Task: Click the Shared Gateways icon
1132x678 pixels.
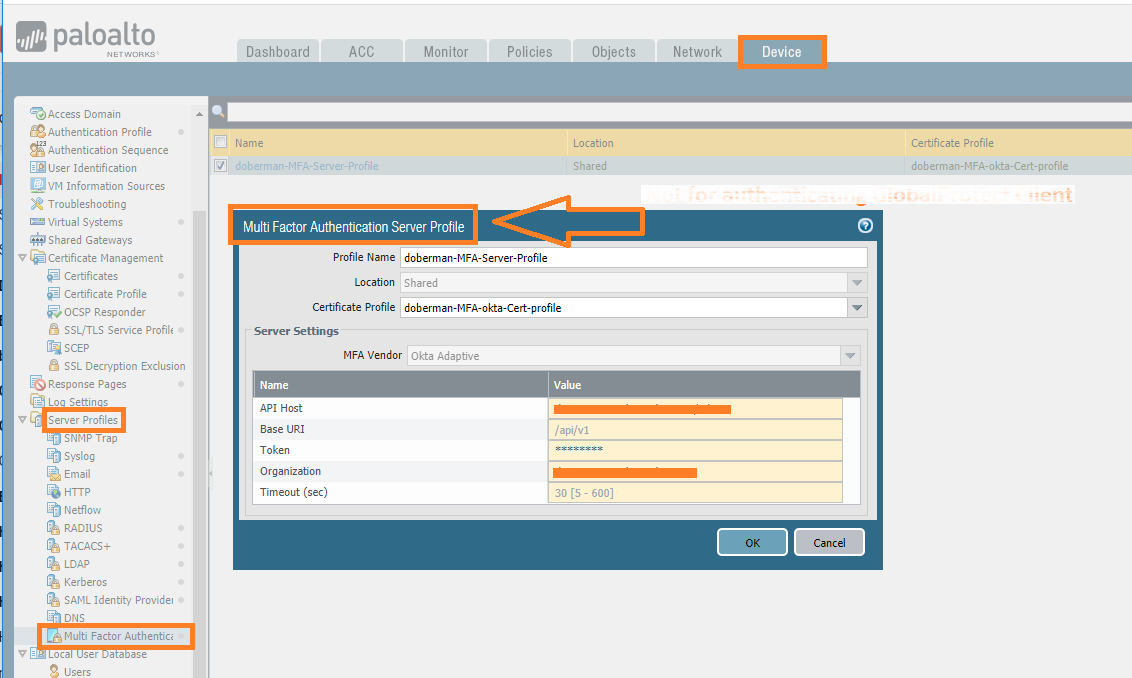Action: 38,240
